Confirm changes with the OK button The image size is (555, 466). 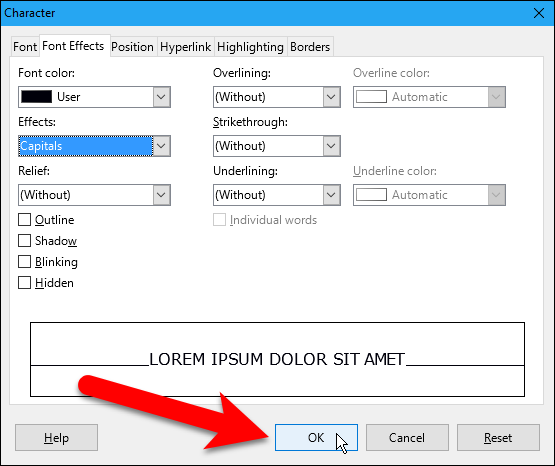pyautogui.click(x=316, y=438)
